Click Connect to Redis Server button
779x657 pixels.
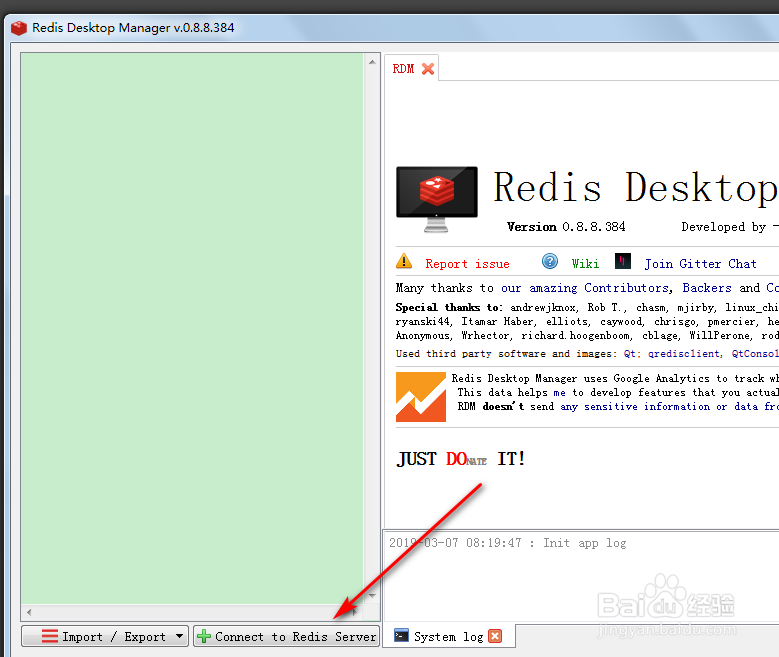pos(286,636)
